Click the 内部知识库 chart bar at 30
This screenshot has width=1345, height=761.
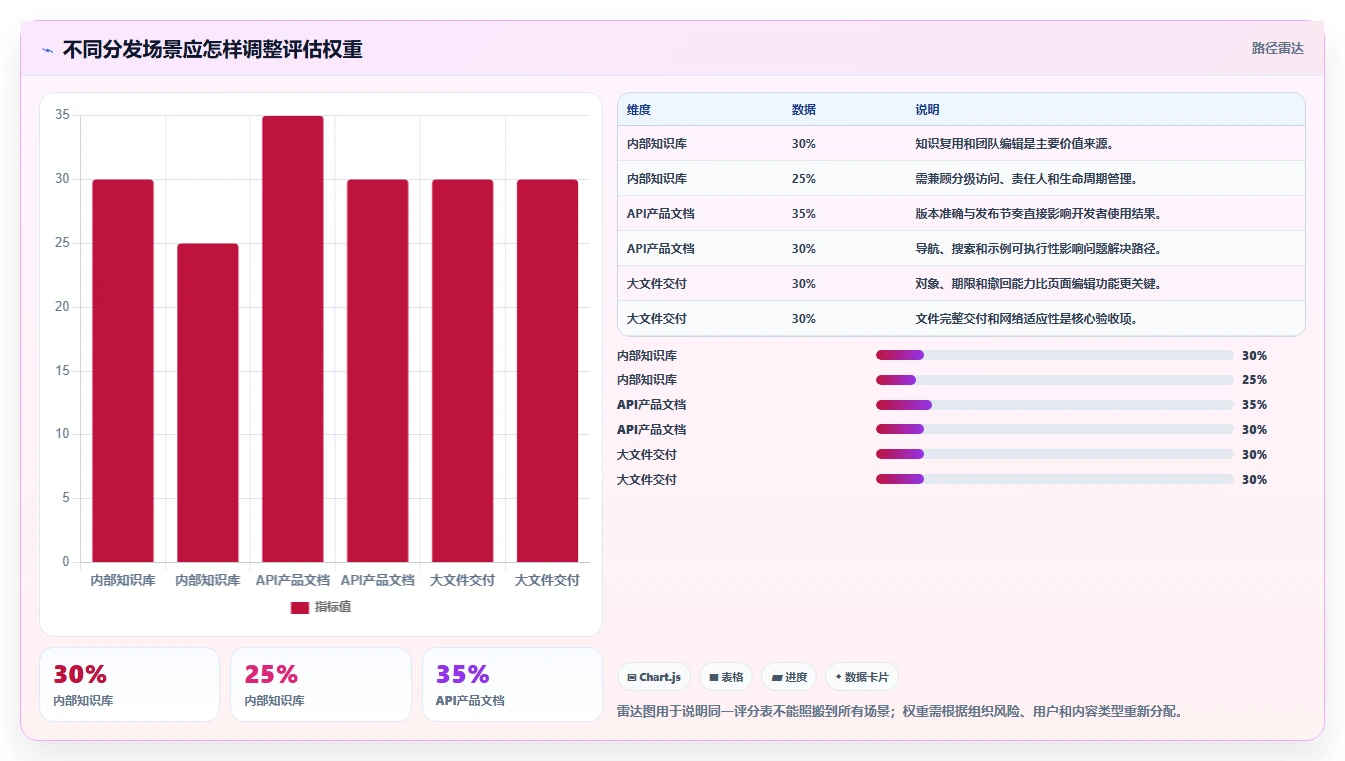(123, 371)
